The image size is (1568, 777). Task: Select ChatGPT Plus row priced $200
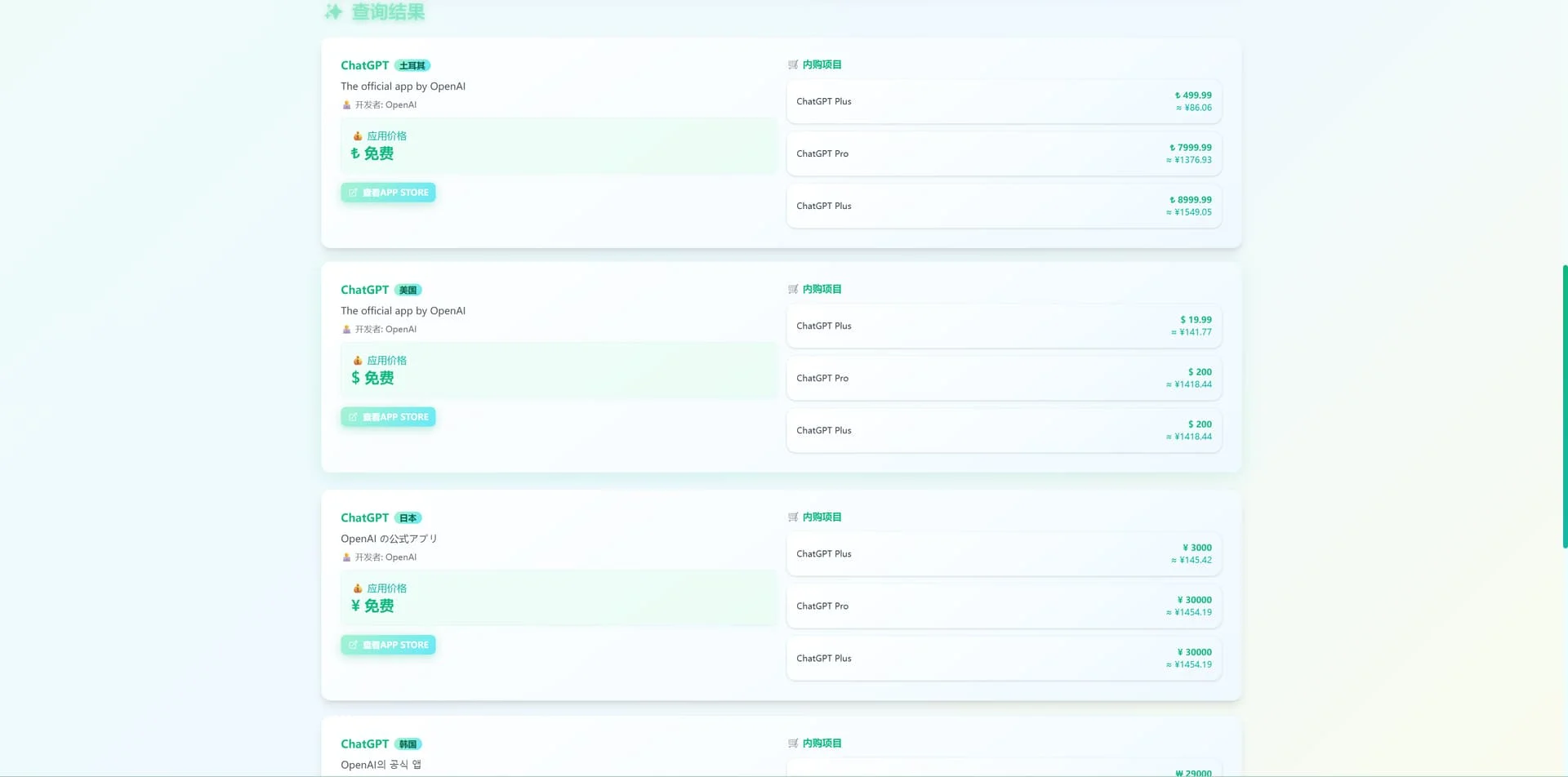(x=1004, y=430)
